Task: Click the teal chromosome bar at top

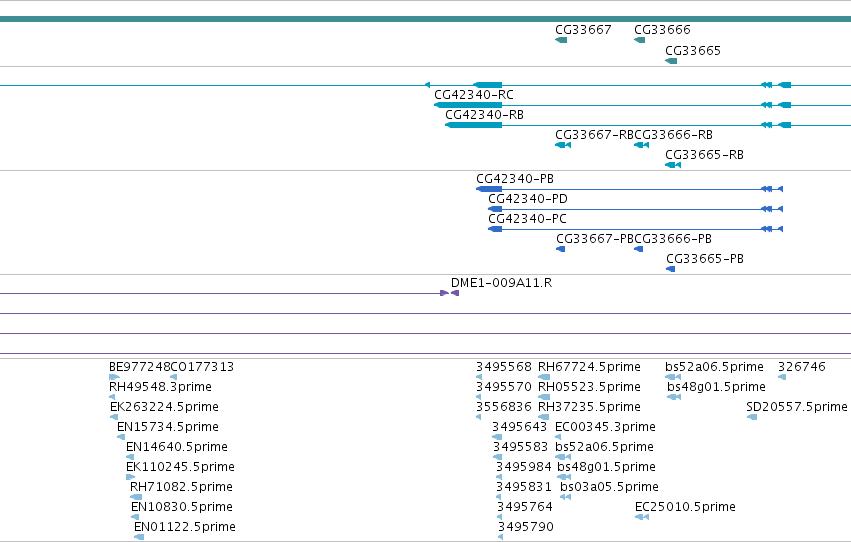Action: [426, 19]
